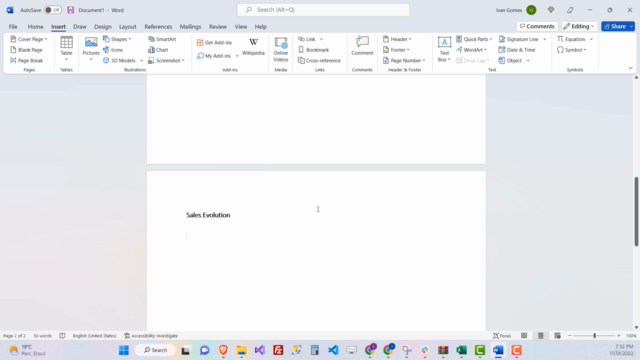Click English (United States) language indicator
Screen dimensions: 640x360
pos(94,336)
